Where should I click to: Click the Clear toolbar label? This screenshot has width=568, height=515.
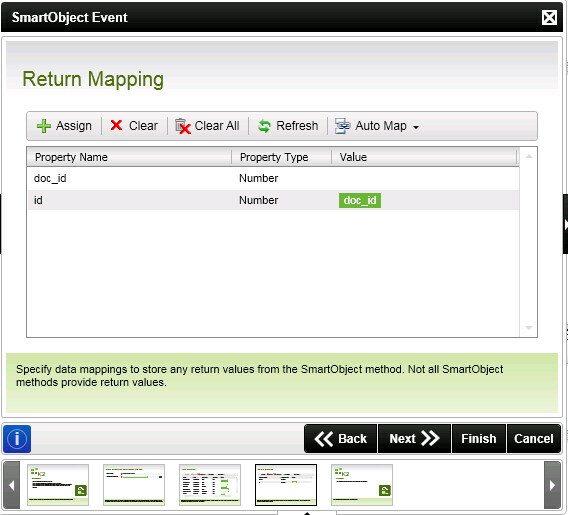click(143, 126)
